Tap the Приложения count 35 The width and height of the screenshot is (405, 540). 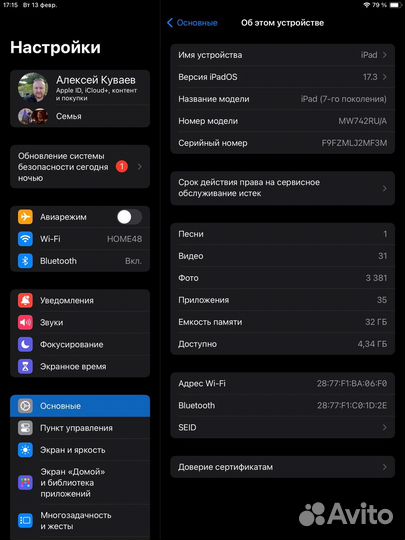(382, 300)
